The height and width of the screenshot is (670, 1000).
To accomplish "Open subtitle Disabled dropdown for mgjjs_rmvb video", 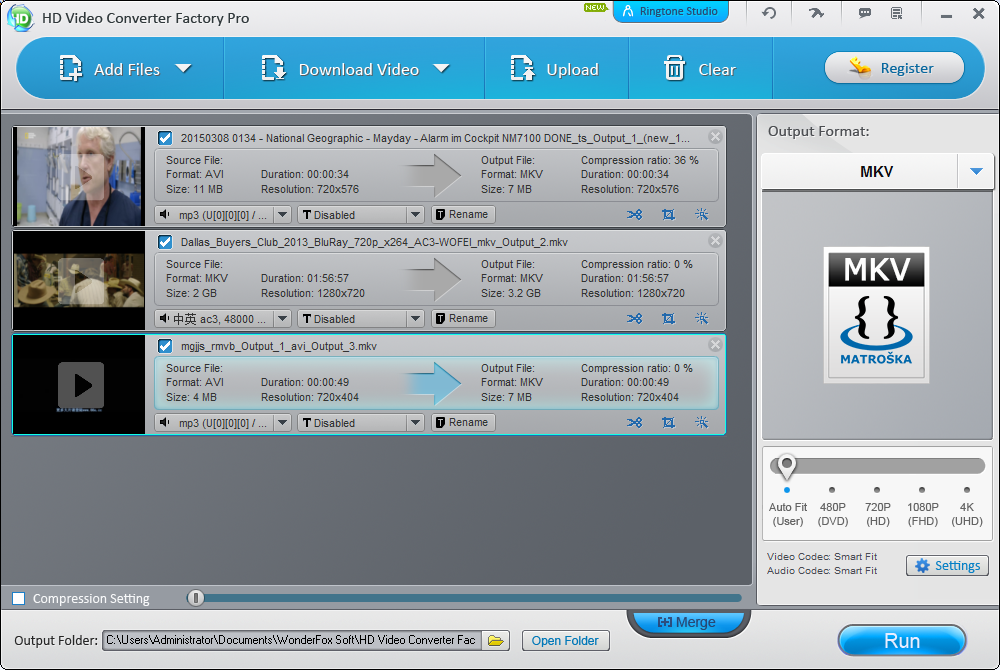I will [x=415, y=423].
